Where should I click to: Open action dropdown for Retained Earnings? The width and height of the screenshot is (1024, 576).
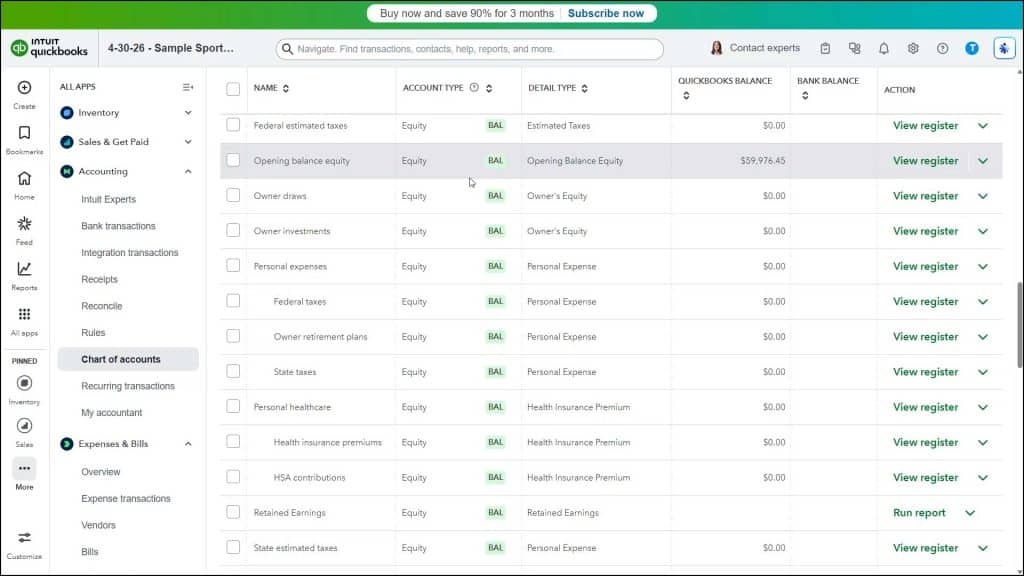(x=970, y=513)
